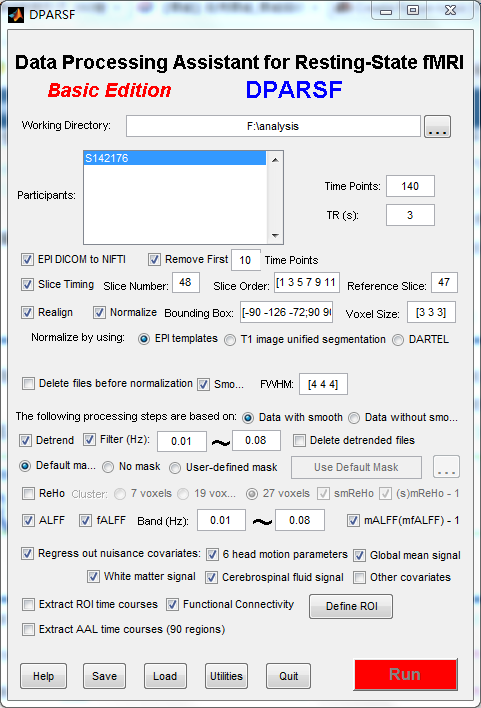Enable the ReHo checkbox
481x708 pixels.
point(28,494)
